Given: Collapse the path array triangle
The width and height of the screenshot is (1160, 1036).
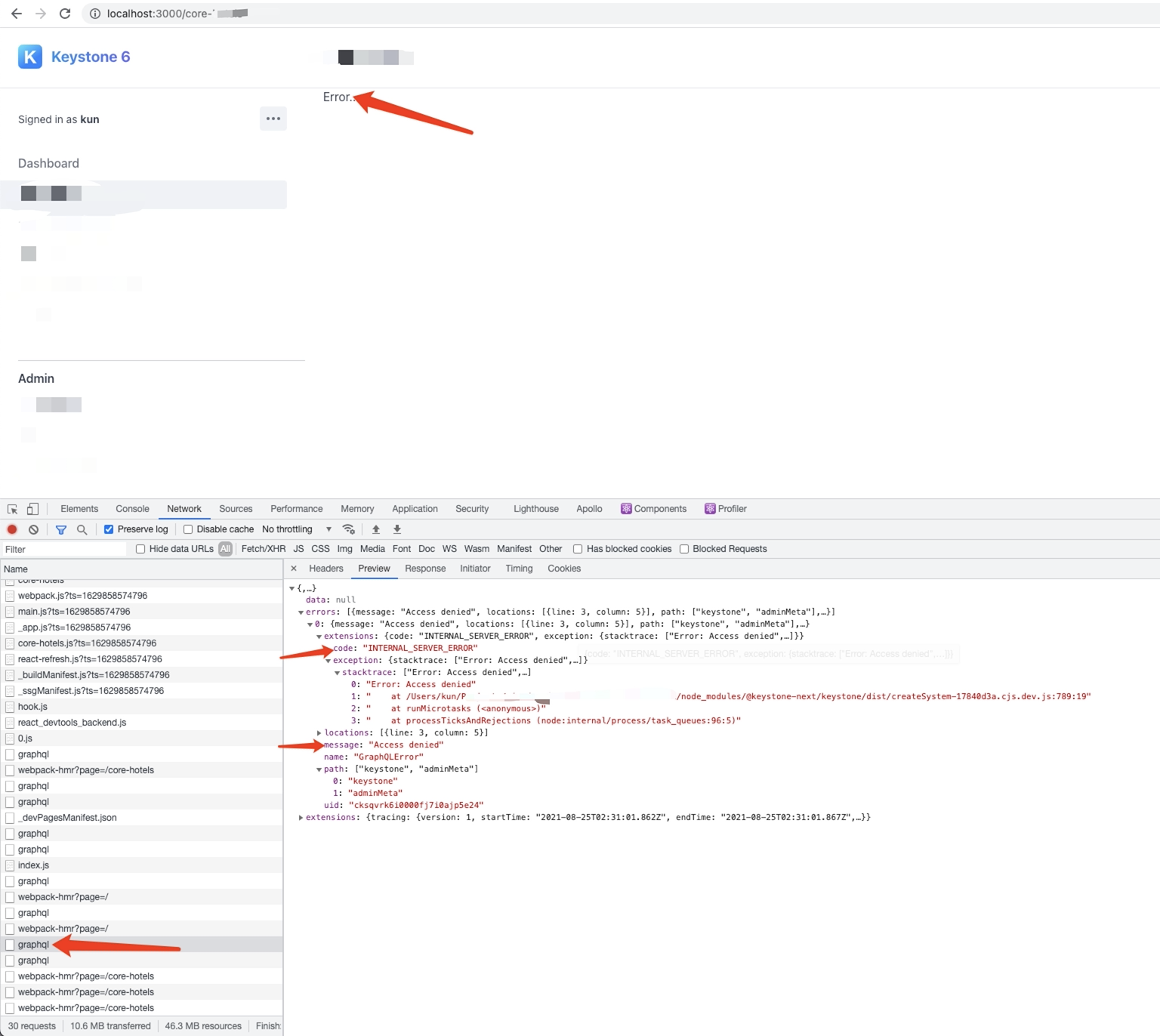Looking at the screenshot, I should click(319, 769).
